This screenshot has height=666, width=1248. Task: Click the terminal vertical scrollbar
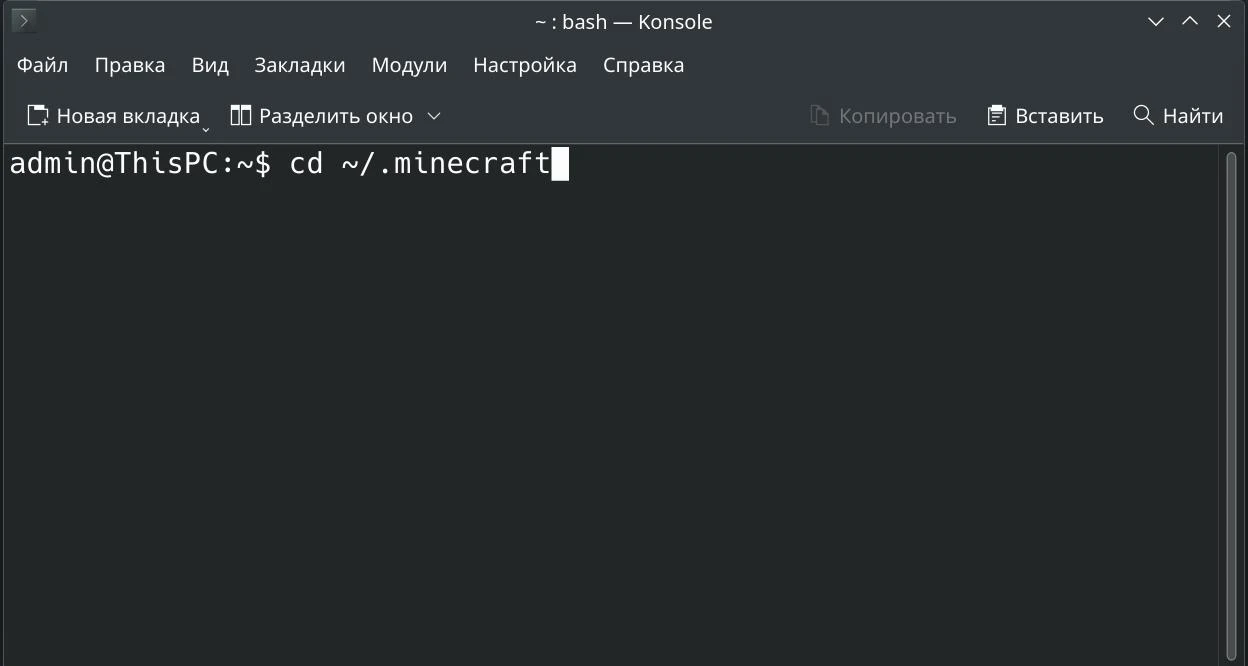click(1232, 405)
